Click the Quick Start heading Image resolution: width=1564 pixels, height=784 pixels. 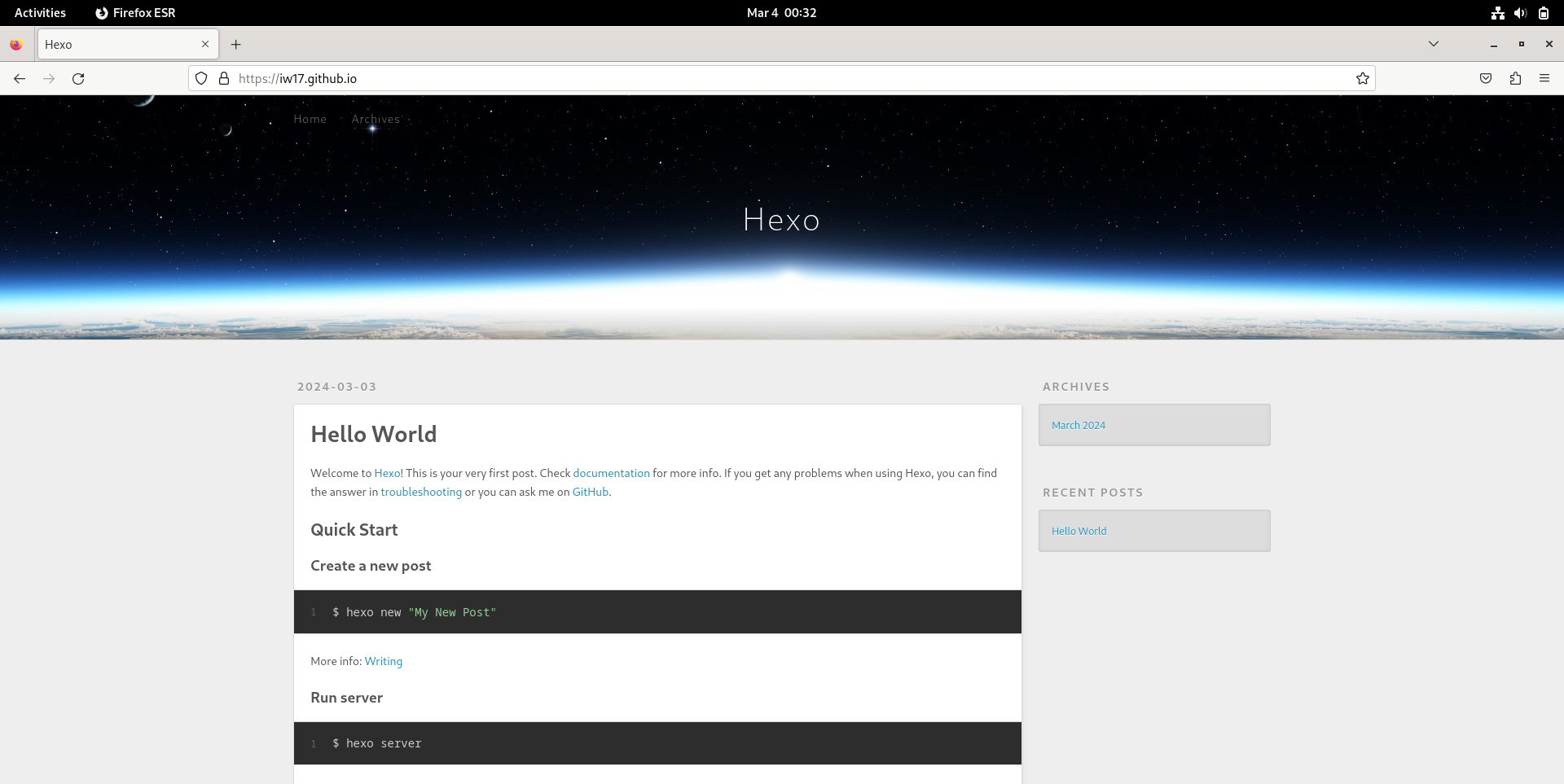coord(354,530)
